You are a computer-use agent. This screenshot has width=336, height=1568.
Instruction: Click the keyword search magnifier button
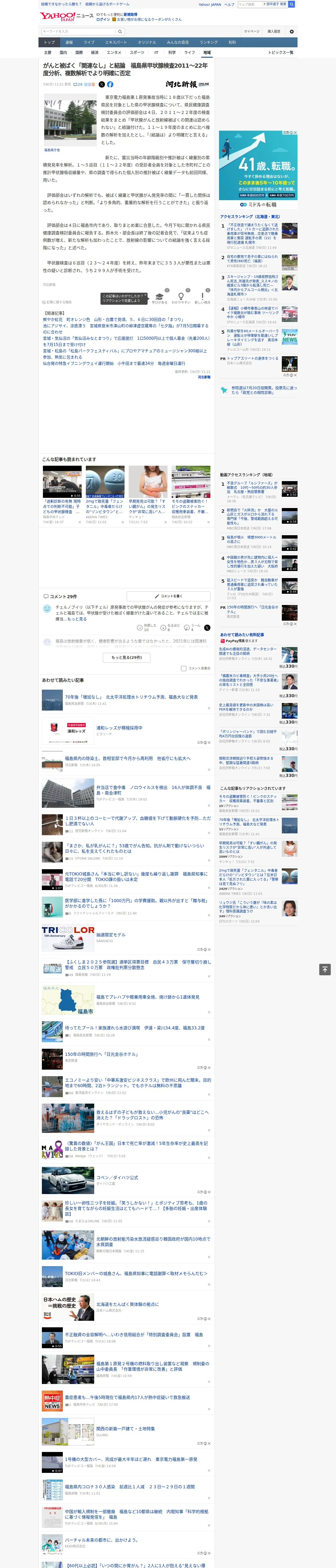tap(120, 31)
